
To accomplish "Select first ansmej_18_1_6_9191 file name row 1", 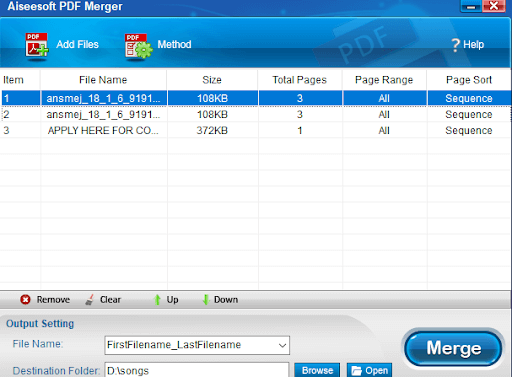I will coord(104,98).
